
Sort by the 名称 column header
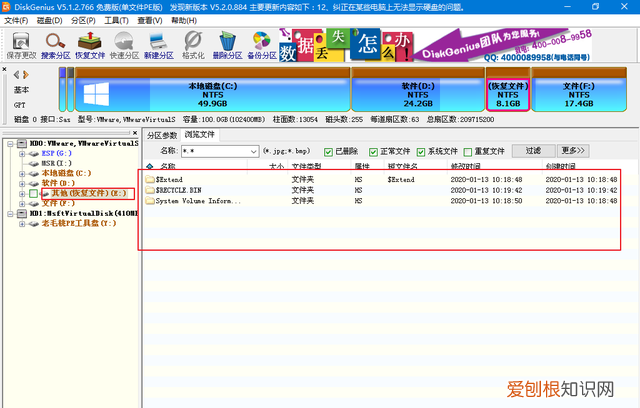167,166
